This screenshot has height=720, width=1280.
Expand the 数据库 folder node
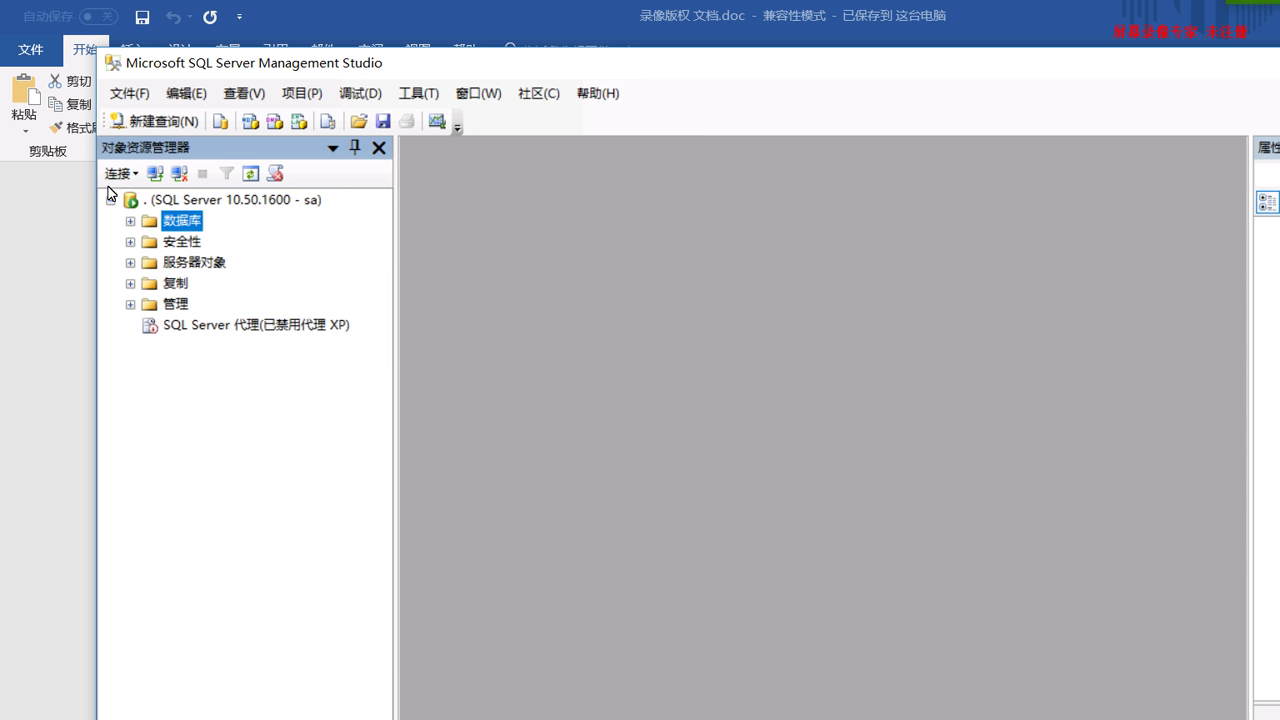(130, 221)
